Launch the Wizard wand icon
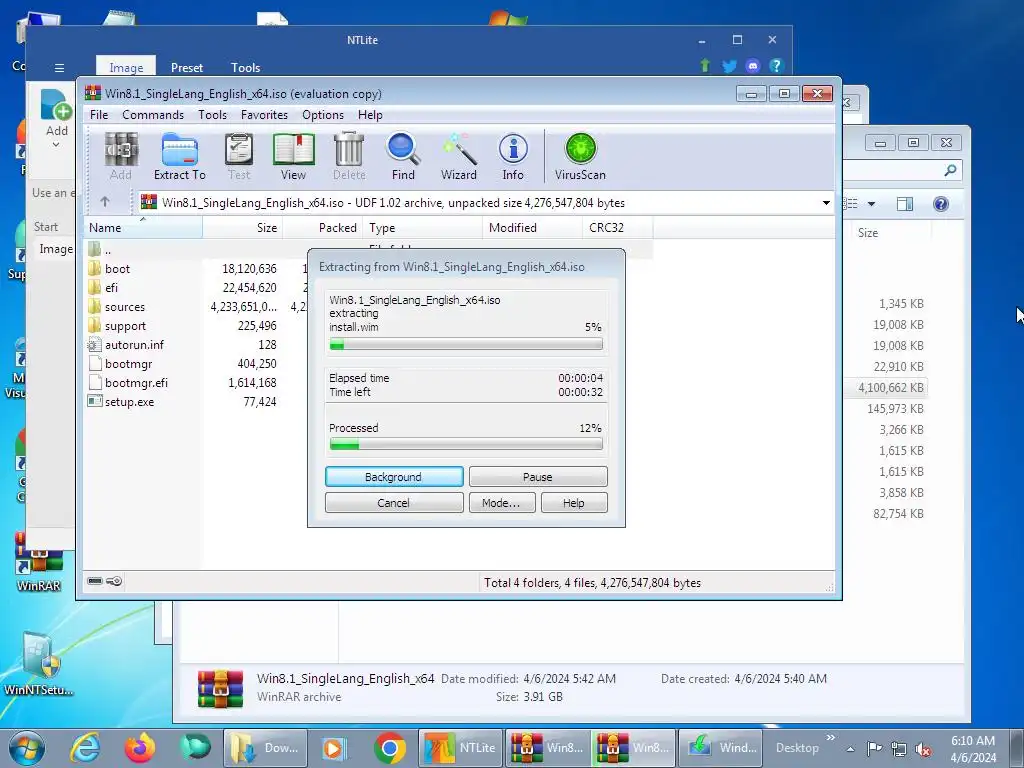 [x=458, y=157]
